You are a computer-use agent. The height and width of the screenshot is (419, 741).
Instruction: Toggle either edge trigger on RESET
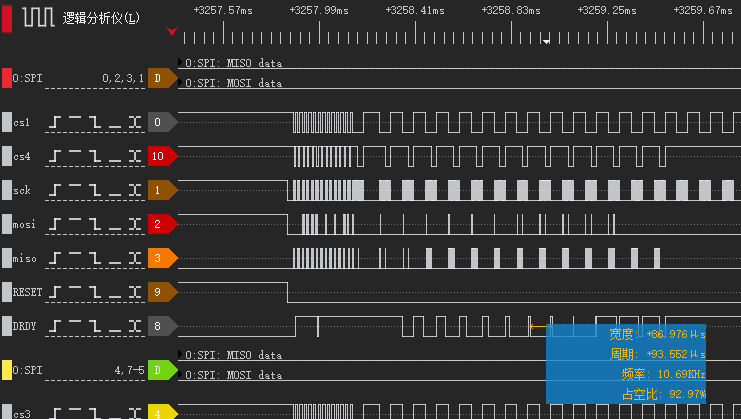click(x=135, y=292)
